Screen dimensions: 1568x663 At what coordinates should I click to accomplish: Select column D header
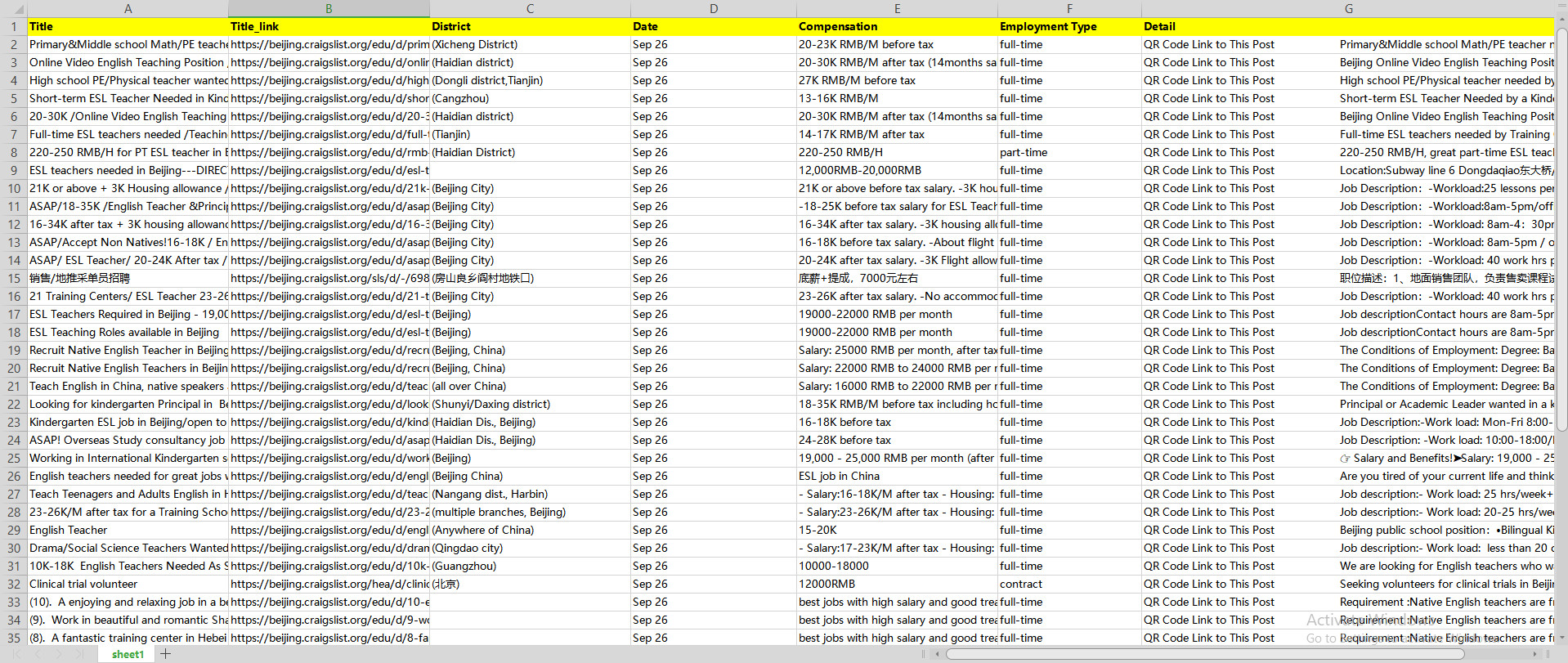[x=714, y=8]
